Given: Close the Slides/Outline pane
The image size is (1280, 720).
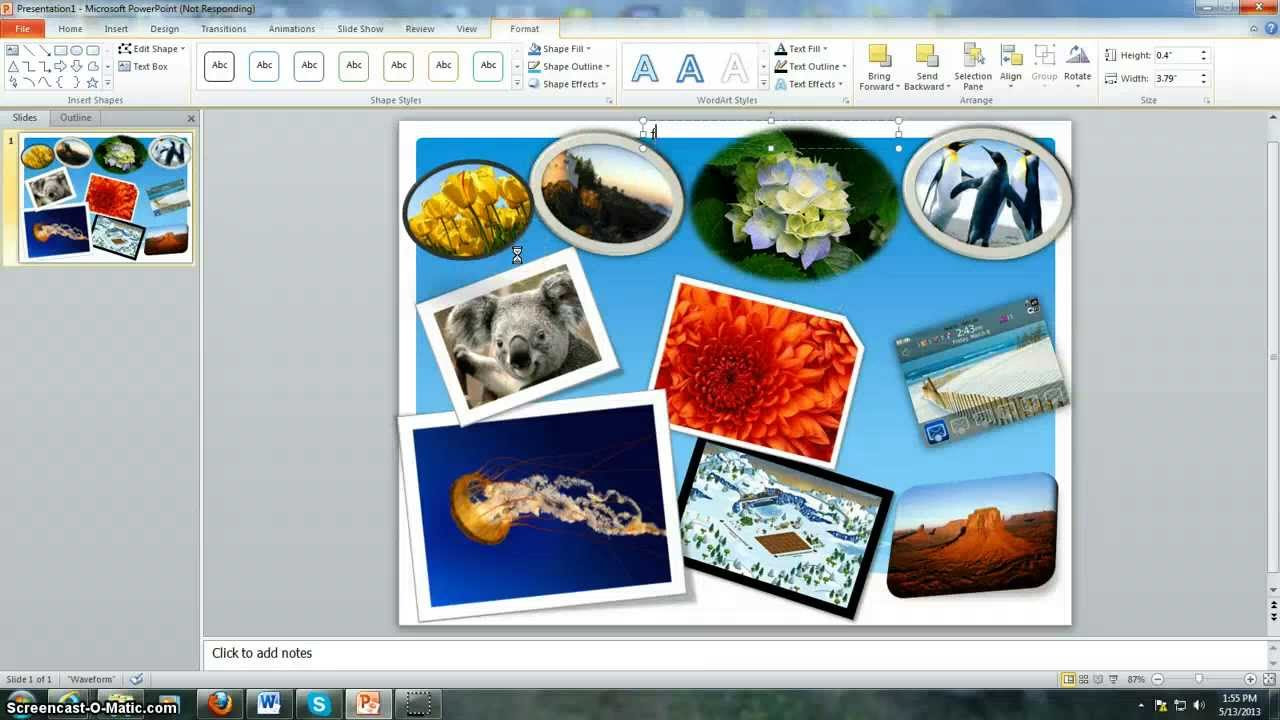Looking at the screenshot, I should point(191,118).
